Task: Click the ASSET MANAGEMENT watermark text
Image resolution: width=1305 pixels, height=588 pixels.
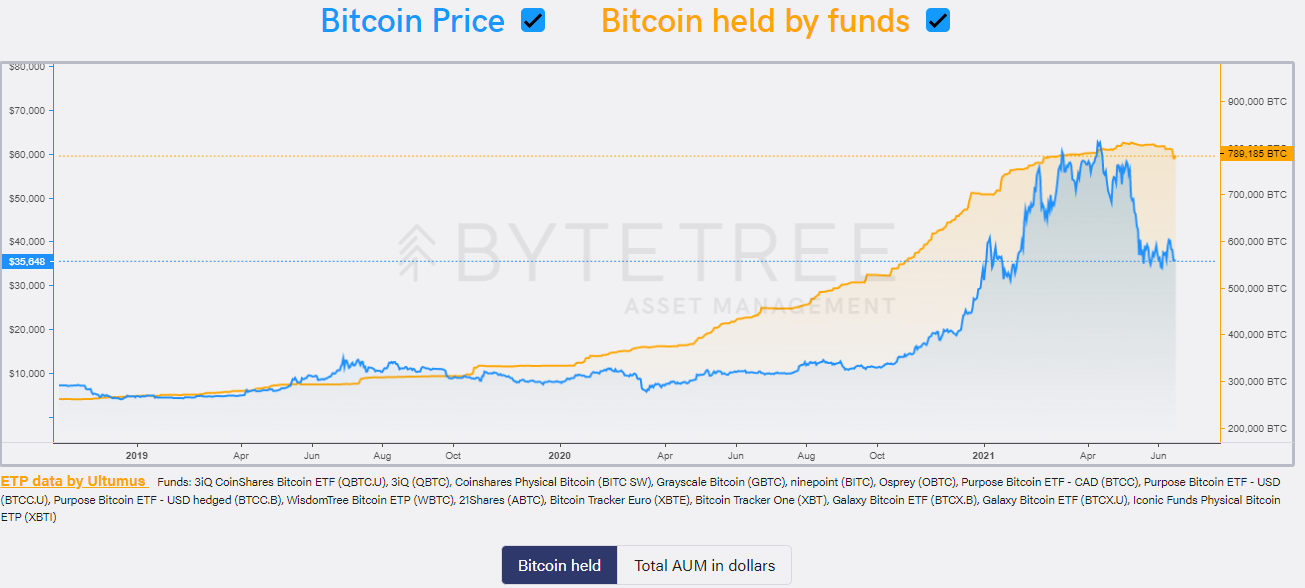Action: tap(745, 305)
